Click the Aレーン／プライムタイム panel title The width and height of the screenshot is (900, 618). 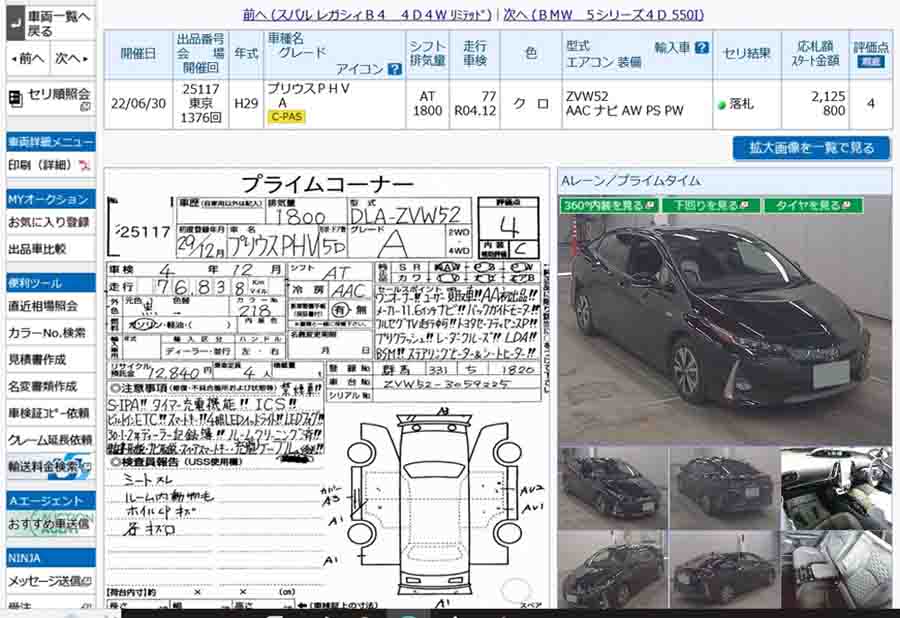pos(631,181)
